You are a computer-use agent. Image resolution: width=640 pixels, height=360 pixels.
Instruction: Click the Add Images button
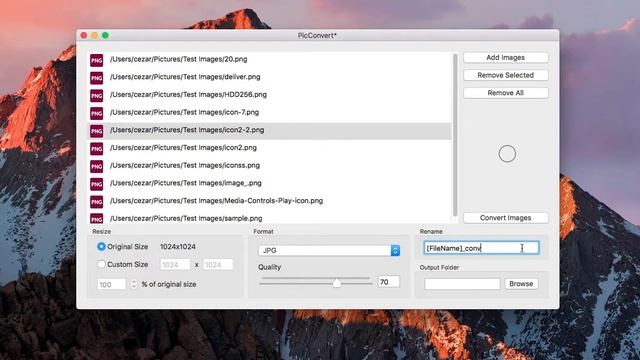[x=506, y=58]
